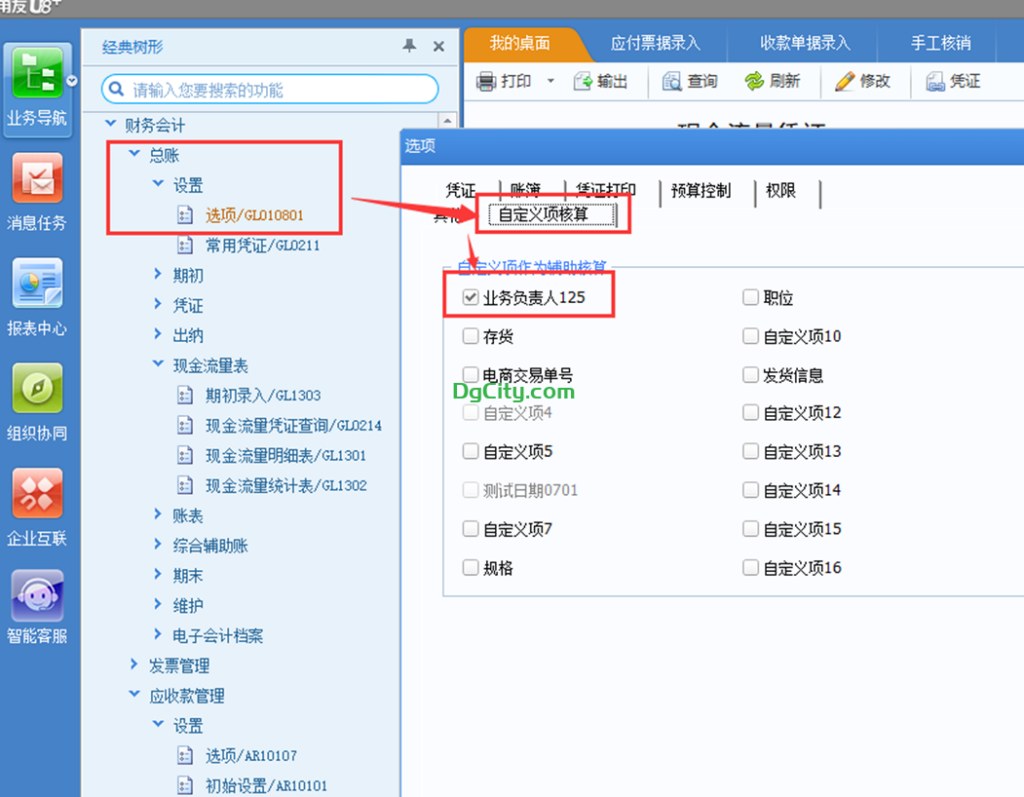Check the 发货信息 checkbox
This screenshot has width=1024, height=797.
click(x=751, y=376)
